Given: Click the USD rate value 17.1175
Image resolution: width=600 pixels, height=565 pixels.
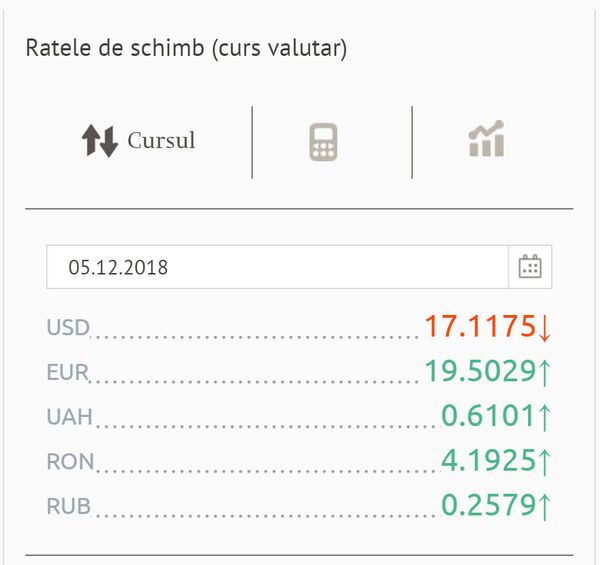Looking at the screenshot, I should click(x=479, y=327).
